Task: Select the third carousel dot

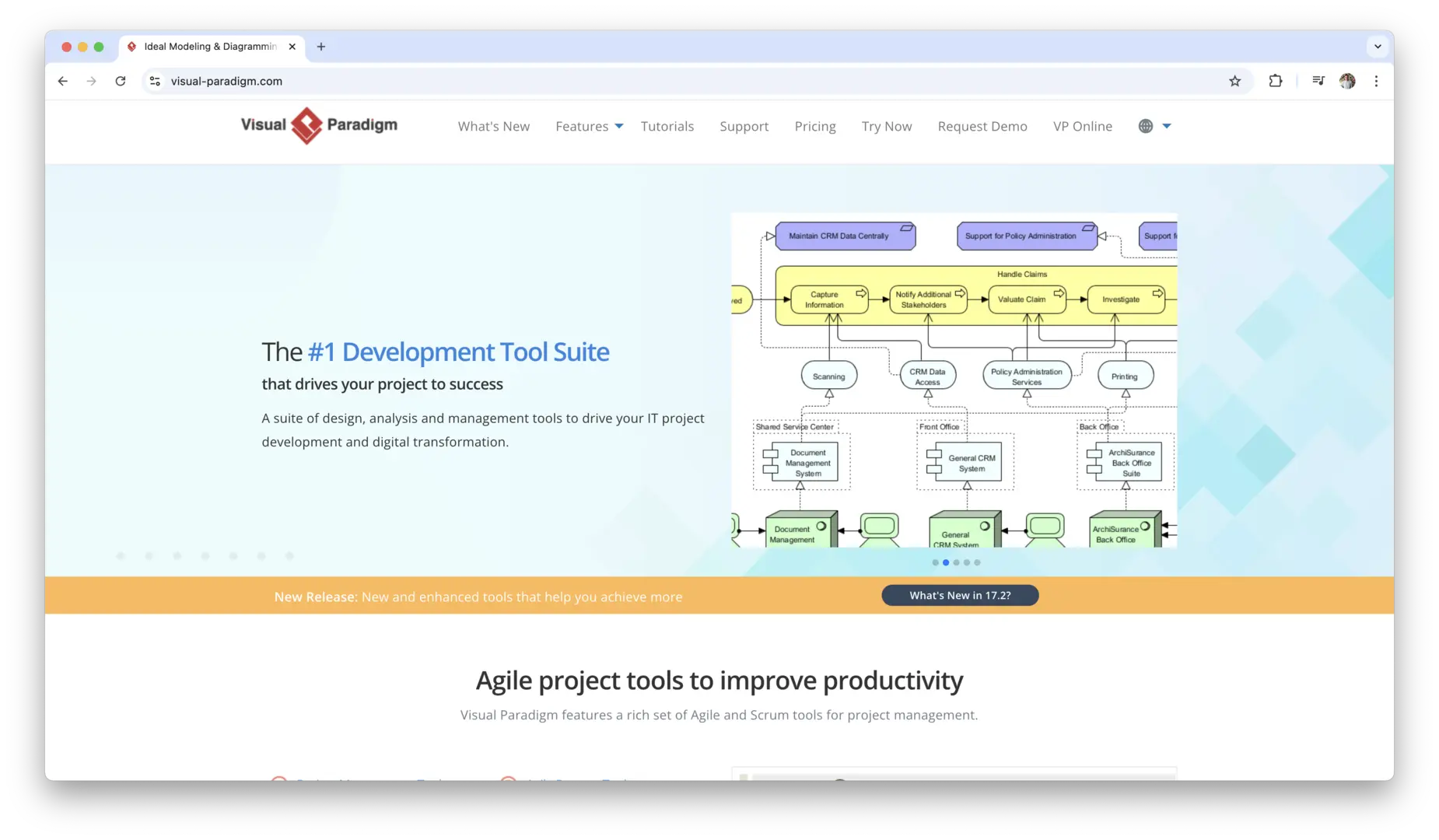Action: pyautogui.click(x=957, y=562)
